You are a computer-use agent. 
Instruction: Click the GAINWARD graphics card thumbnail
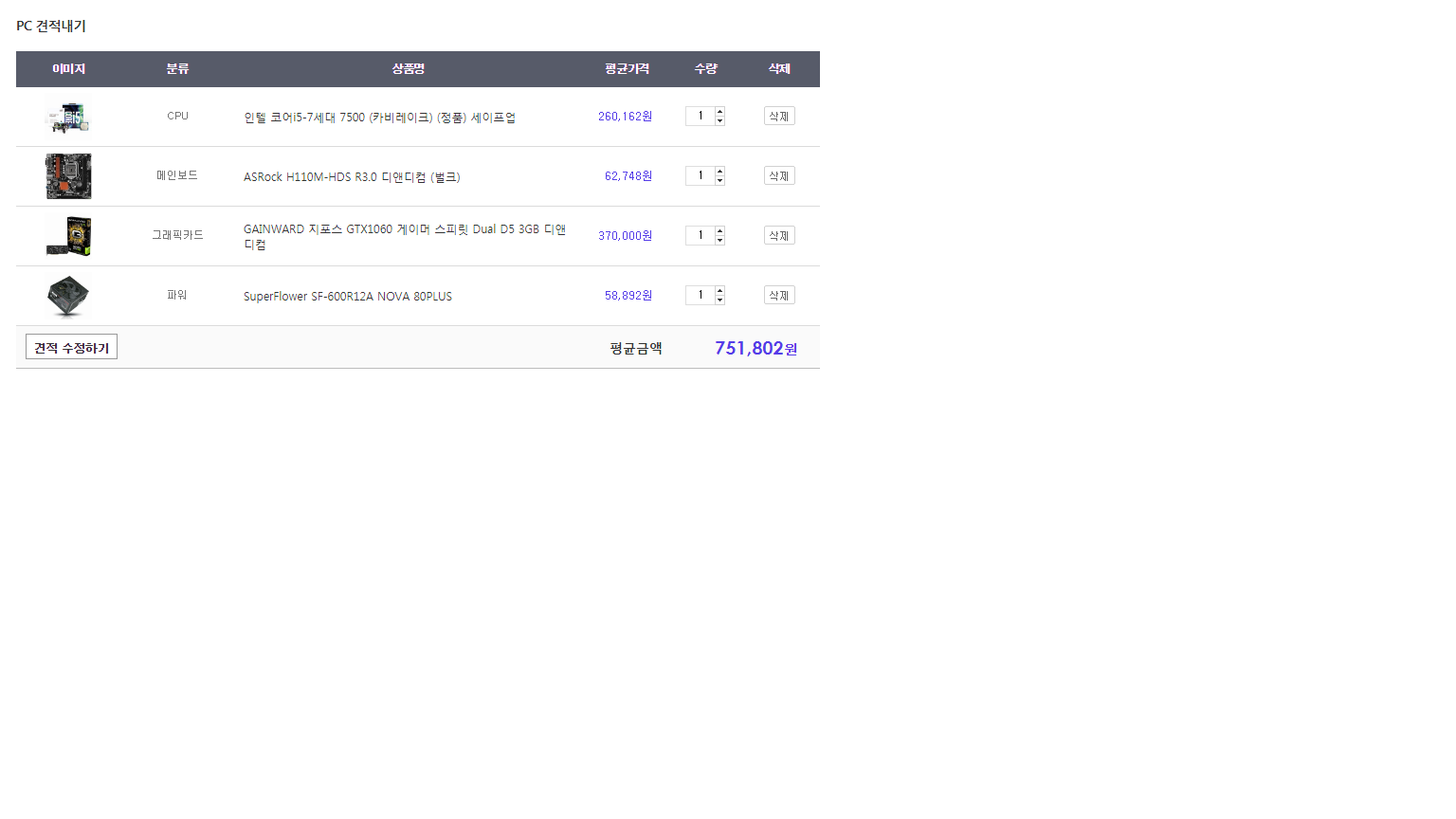[x=68, y=236]
